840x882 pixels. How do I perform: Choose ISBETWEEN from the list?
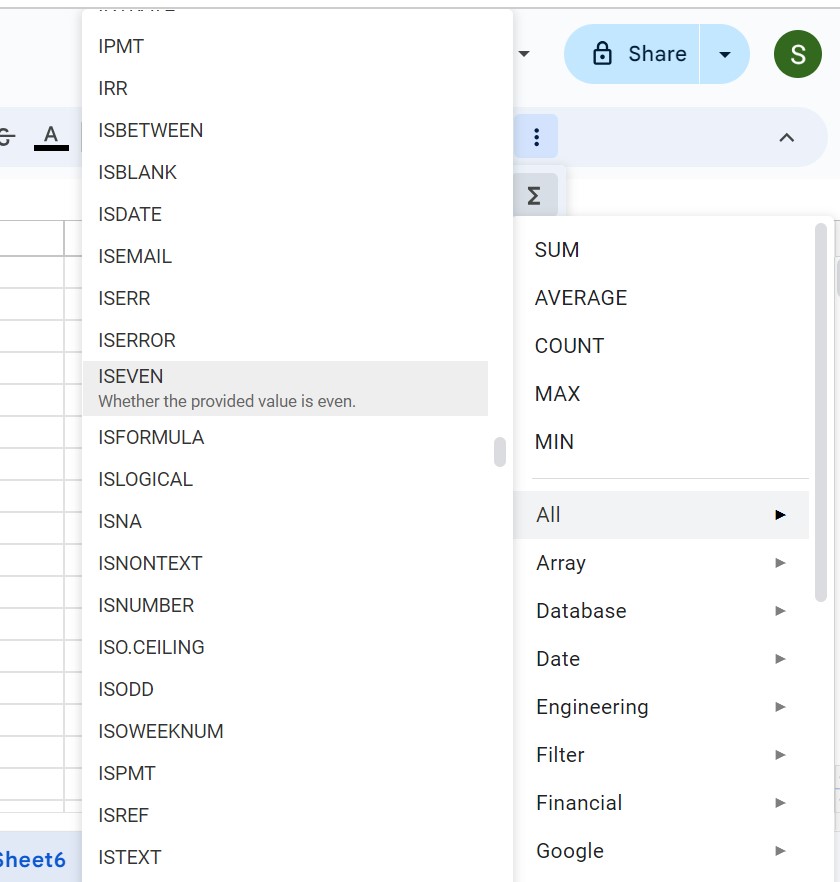click(x=285, y=130)
